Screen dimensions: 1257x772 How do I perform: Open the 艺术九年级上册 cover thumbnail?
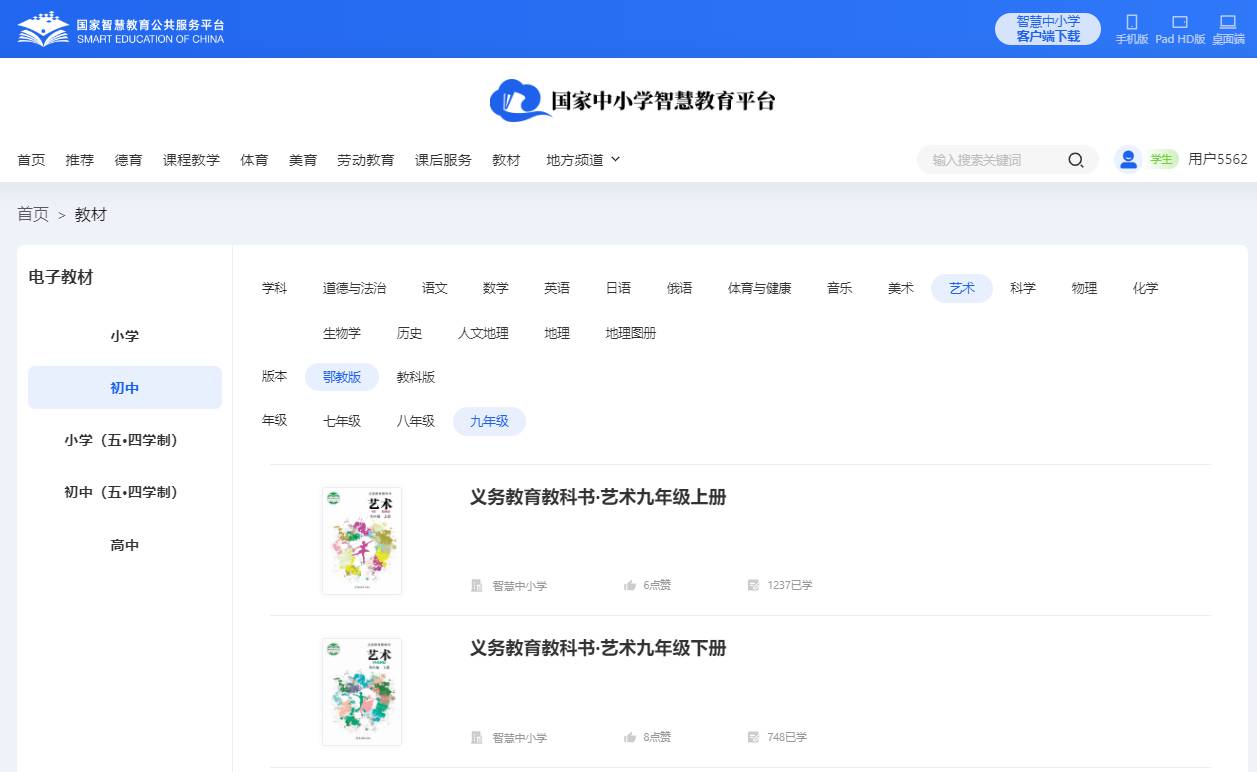coord(362,541)
